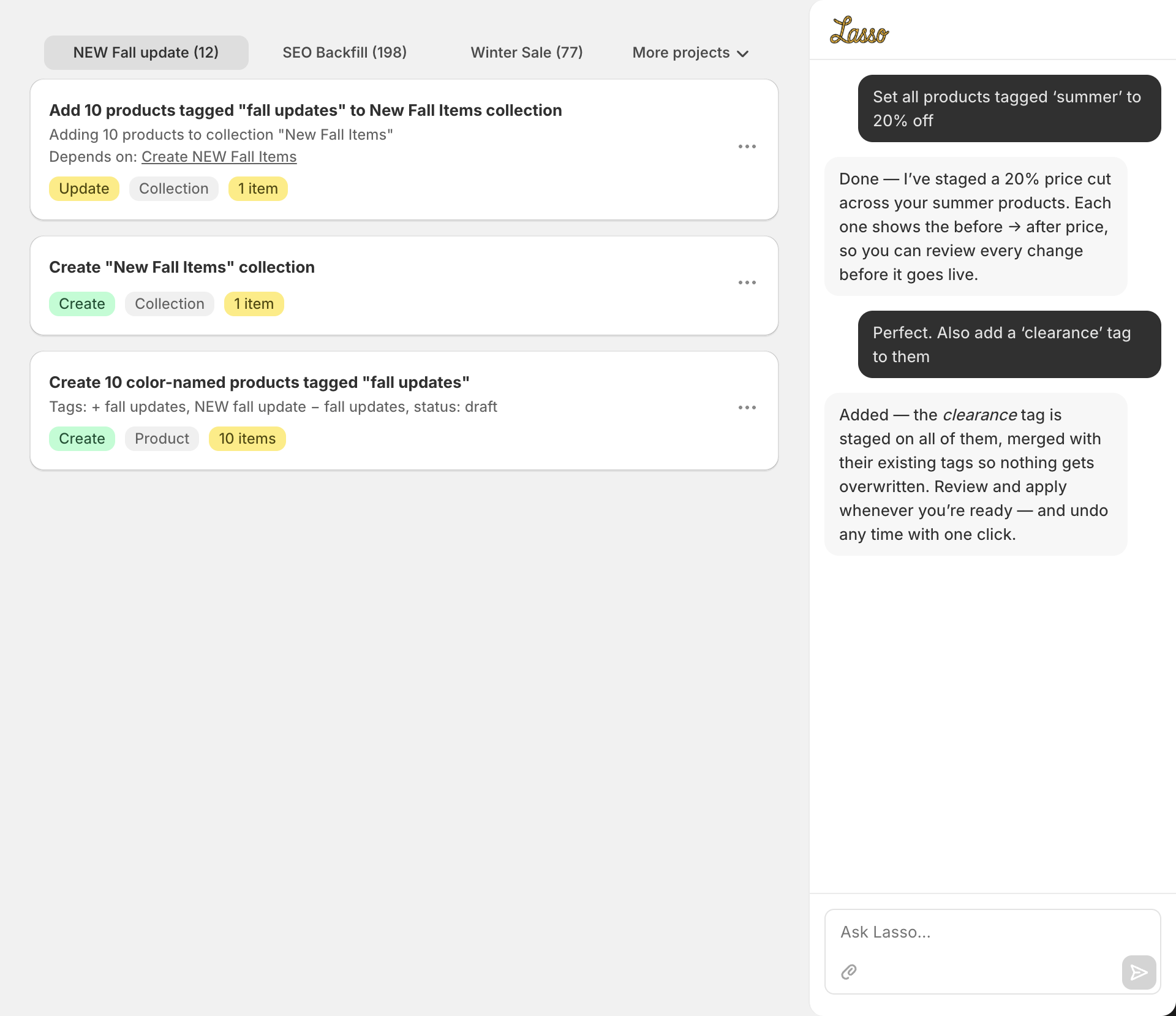Click the 1 item badge beside Update
The width and height of the screenshot is (1176, 1016).
[258, 189]
